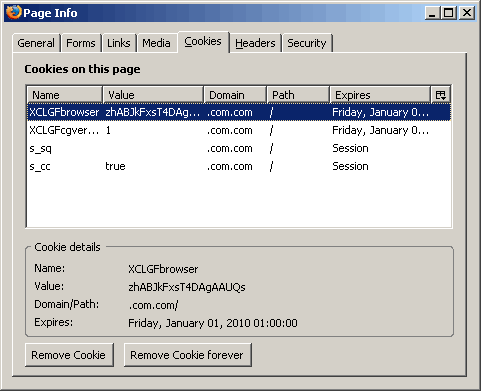Select the Links tab
The width and height of the screenshot is (481, 391).
pos(119,43)
